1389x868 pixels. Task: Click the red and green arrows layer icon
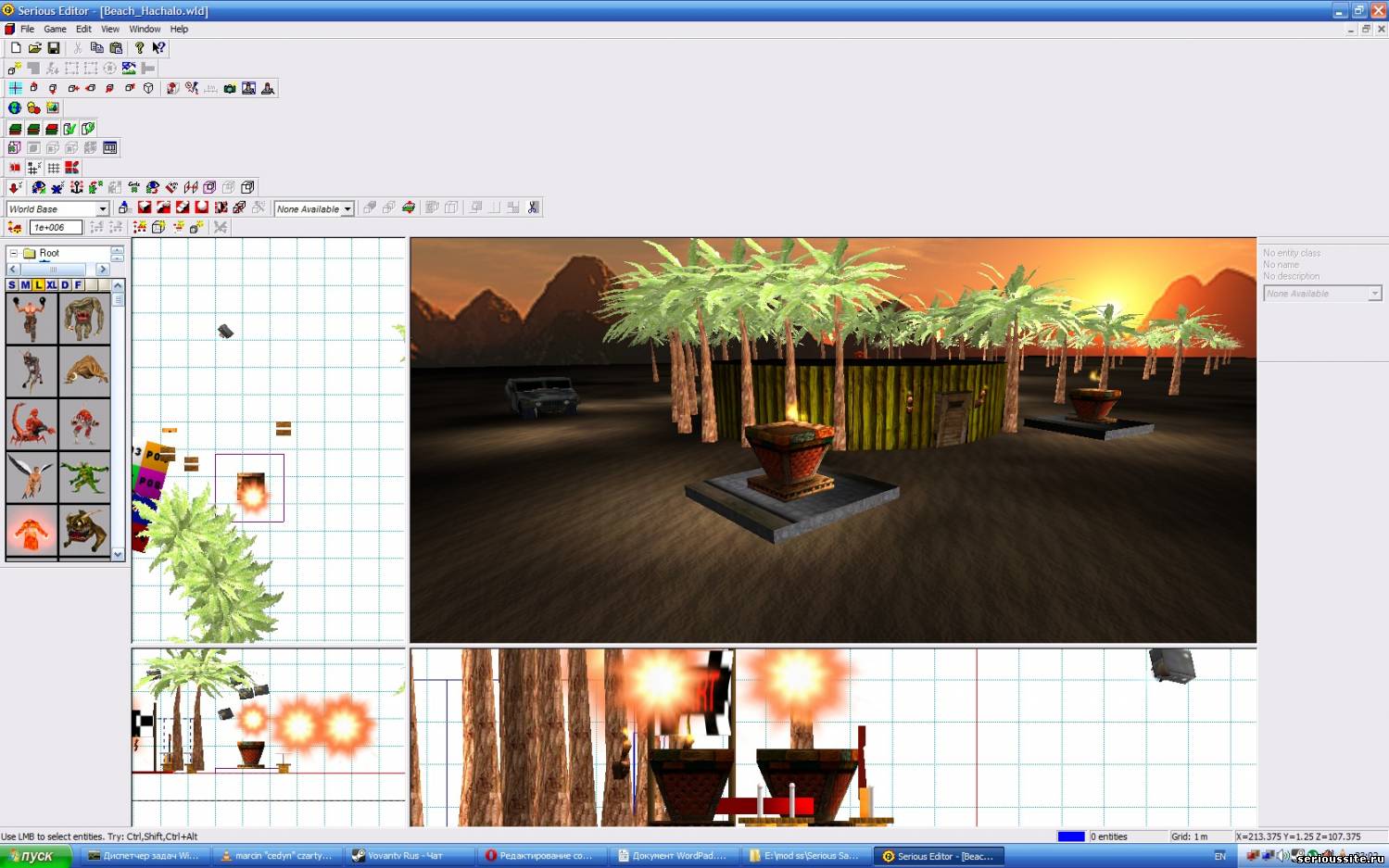[409, 208]
